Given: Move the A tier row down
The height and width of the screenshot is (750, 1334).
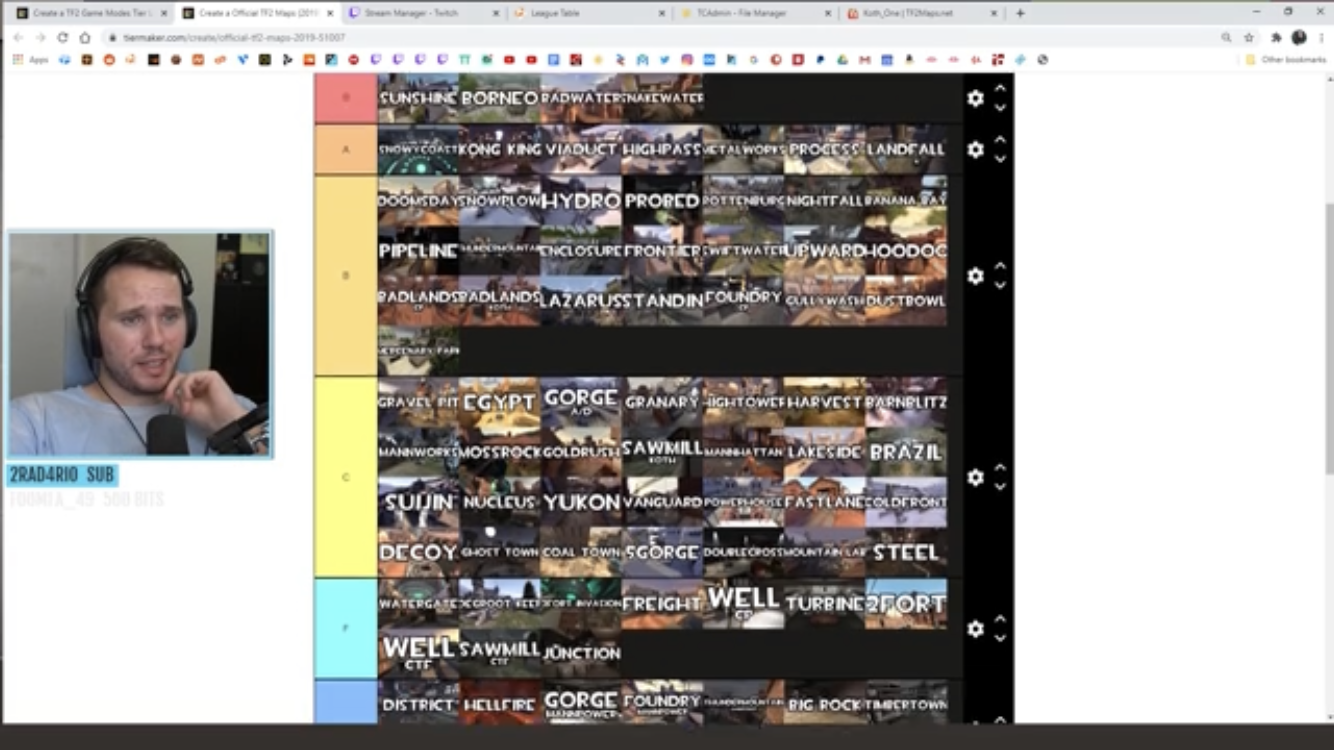Looking at the screenshot, I should (1000, 159).
